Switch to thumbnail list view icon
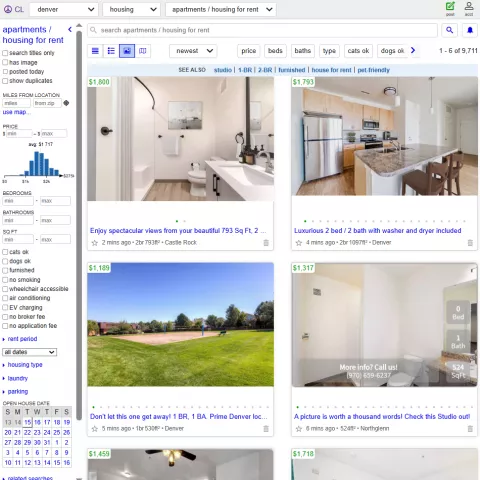The height and width of the screenshot is (480, 480). [111, 51]
